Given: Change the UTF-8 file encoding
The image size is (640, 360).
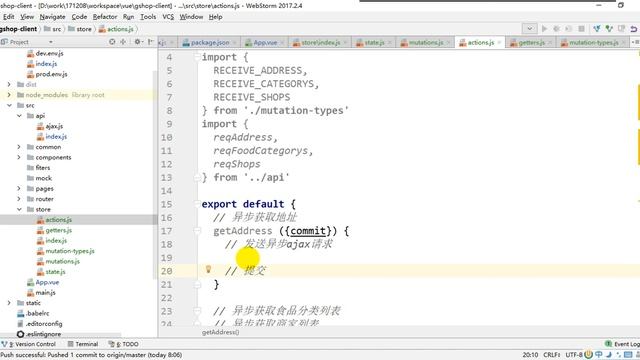Looking at the screenshot, I should point(574,355).
